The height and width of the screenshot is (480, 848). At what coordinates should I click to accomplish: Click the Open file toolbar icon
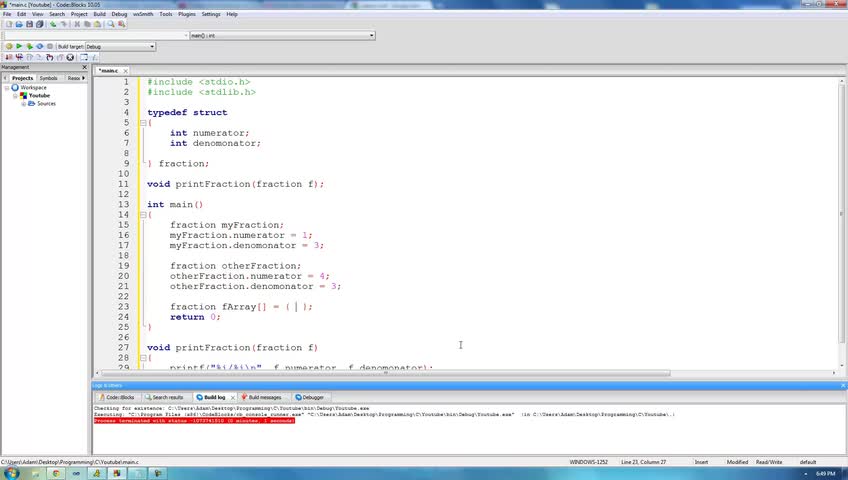click(19, 24)
